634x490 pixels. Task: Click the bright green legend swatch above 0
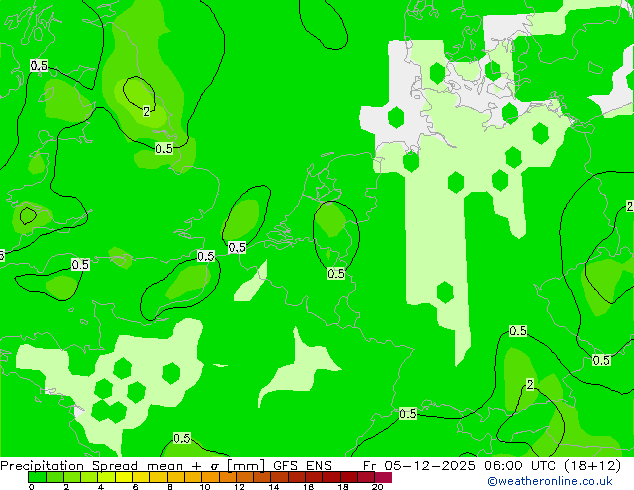click(37, 477)
